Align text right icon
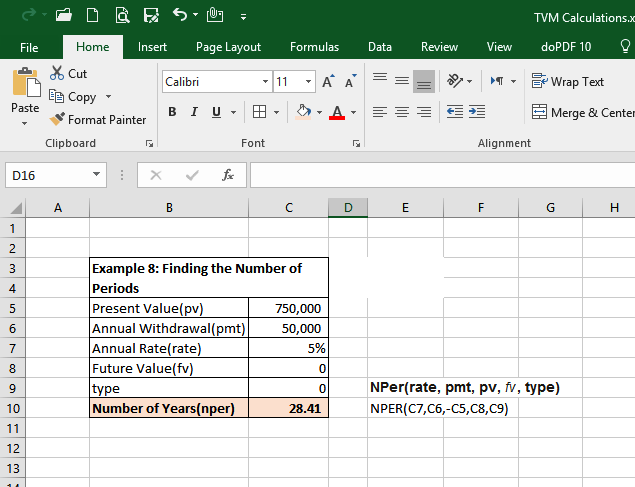This screenshot has width=635, height=487. 424,112
